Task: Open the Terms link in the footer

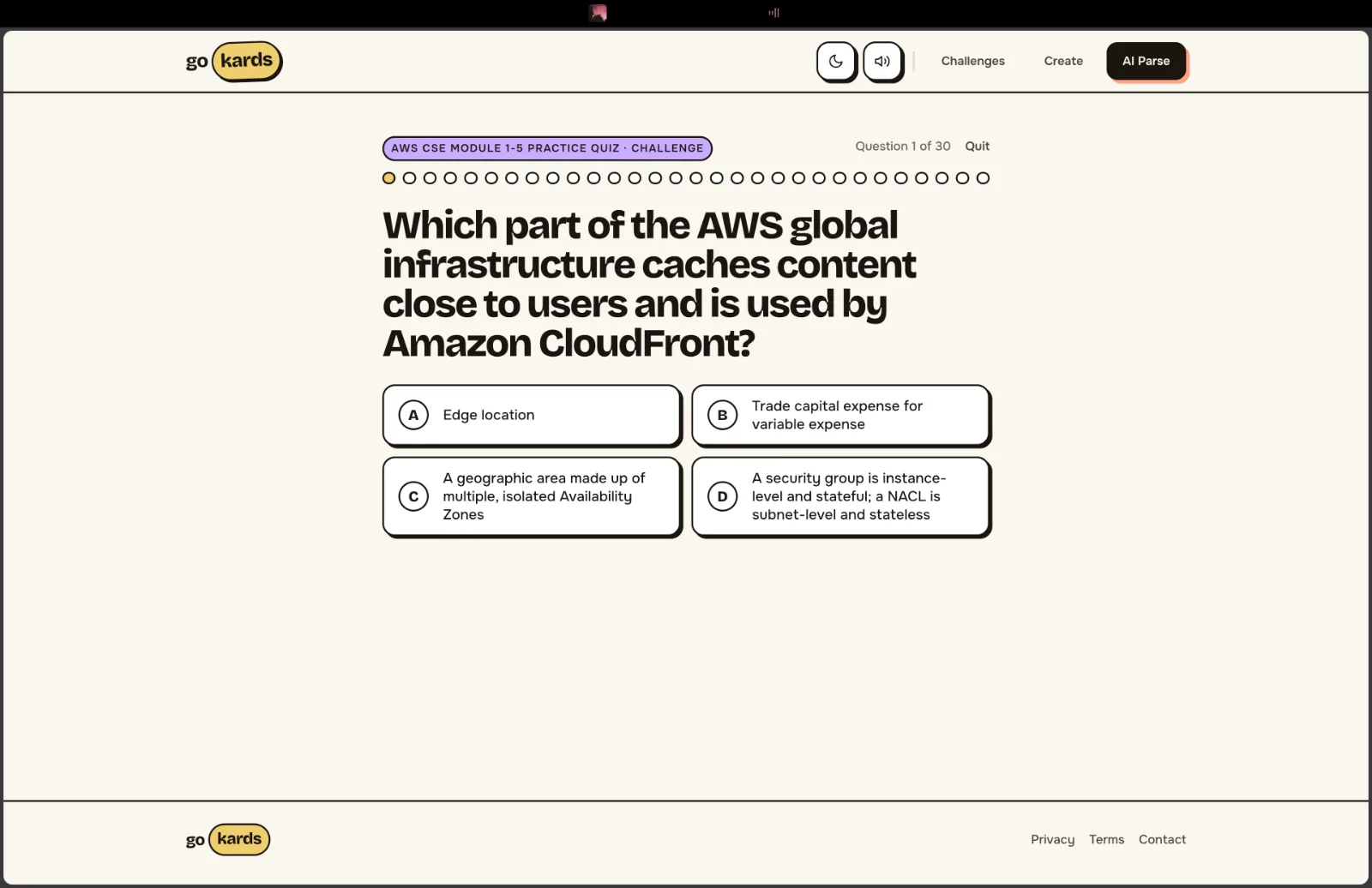Action: click(x=1106, y=840)
